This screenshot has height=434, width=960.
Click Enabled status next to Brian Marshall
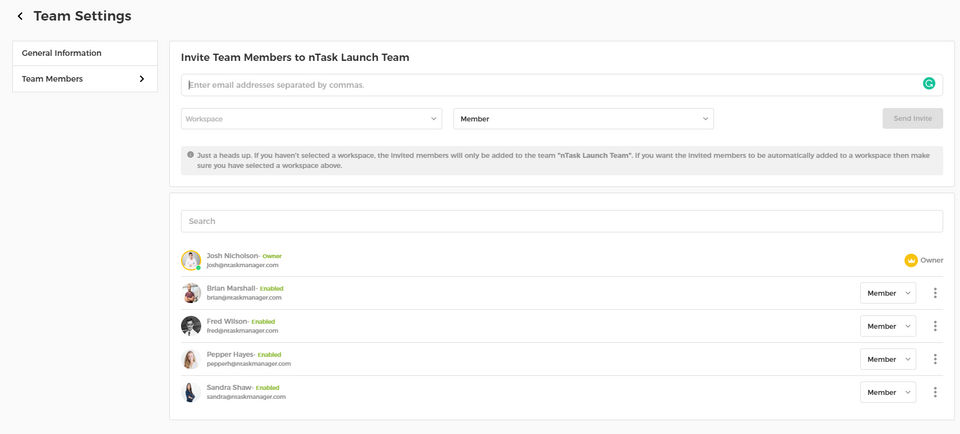271,288
